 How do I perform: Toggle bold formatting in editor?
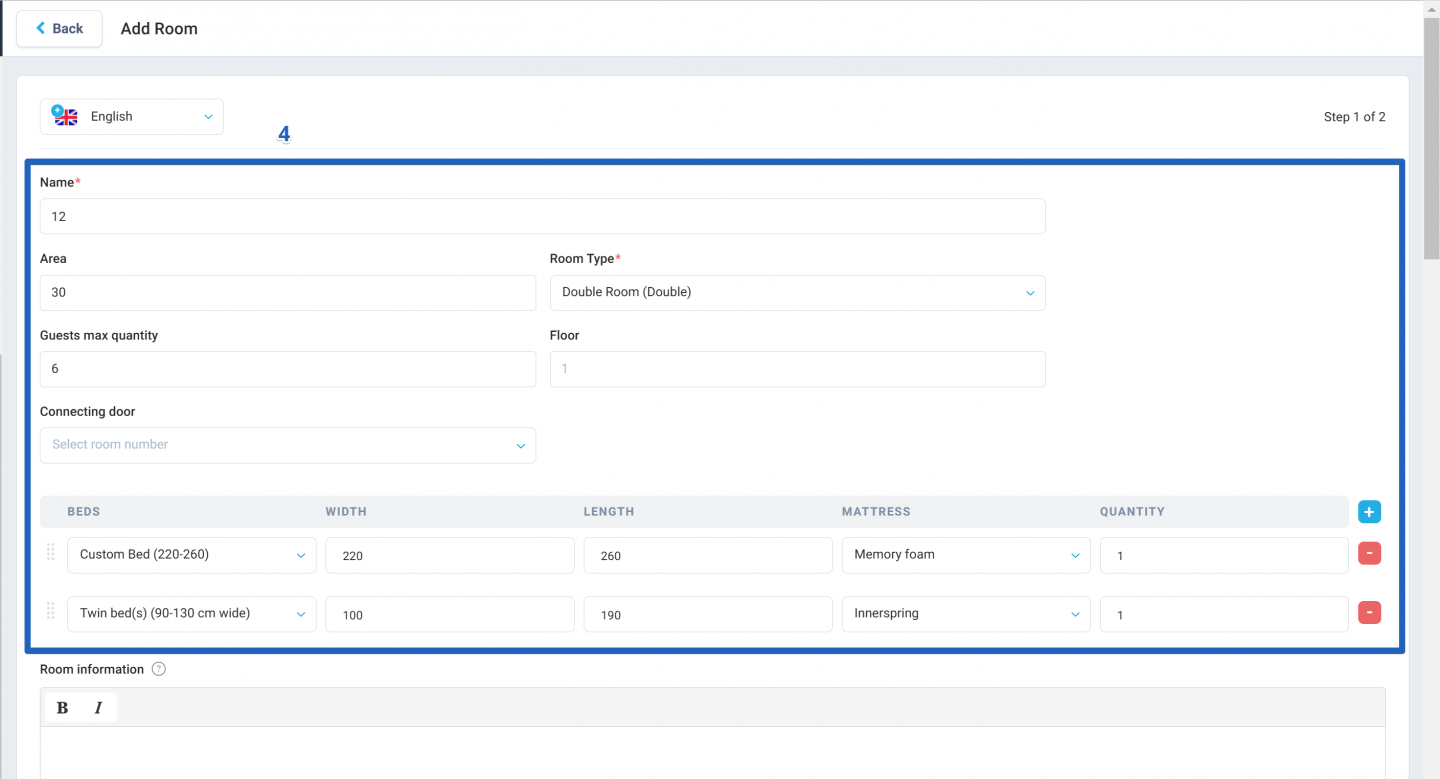(62, 708)
